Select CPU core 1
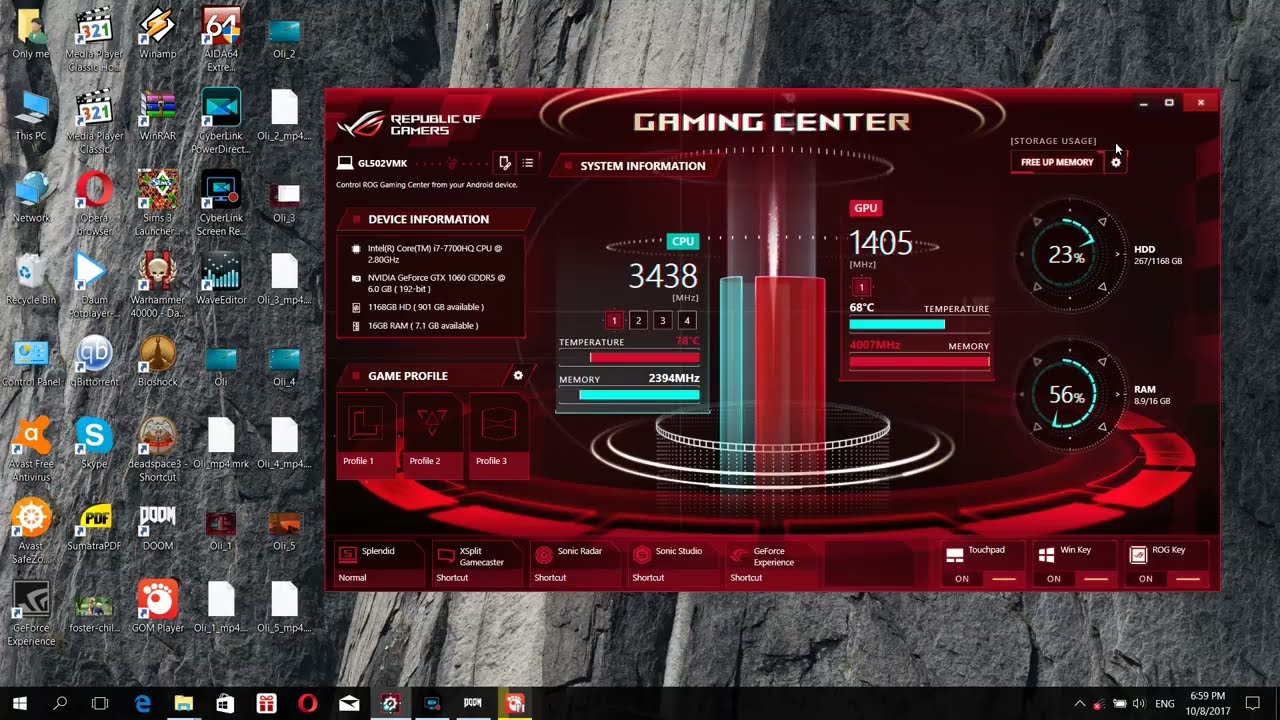 [x=614, y=321]
